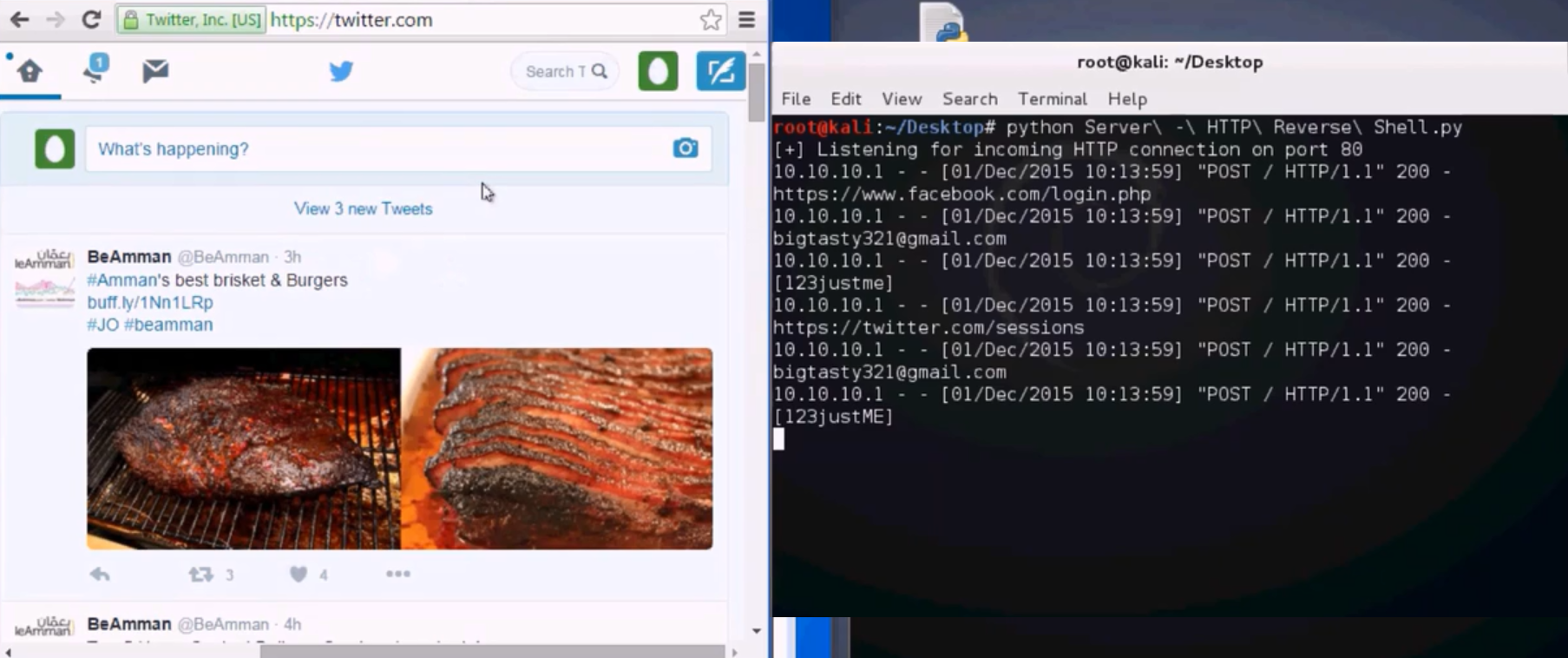Click the Twitter Inc security lock badge

(x=191, y=20)
